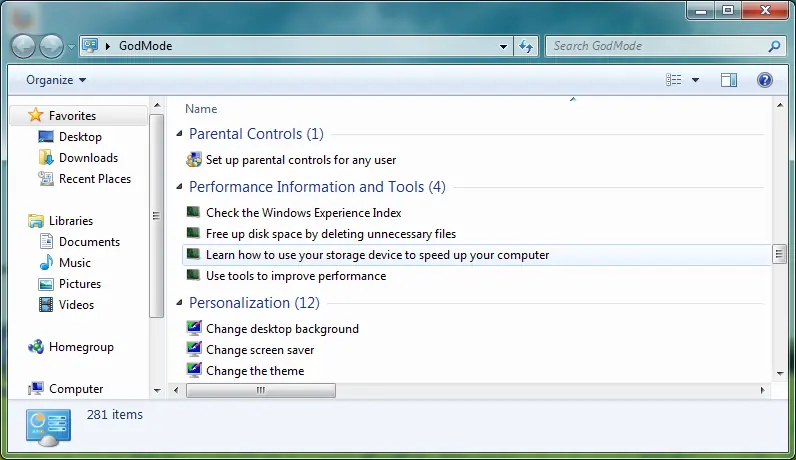Click GodMode breadcrumb in address bar

click(x=146, y=46)
